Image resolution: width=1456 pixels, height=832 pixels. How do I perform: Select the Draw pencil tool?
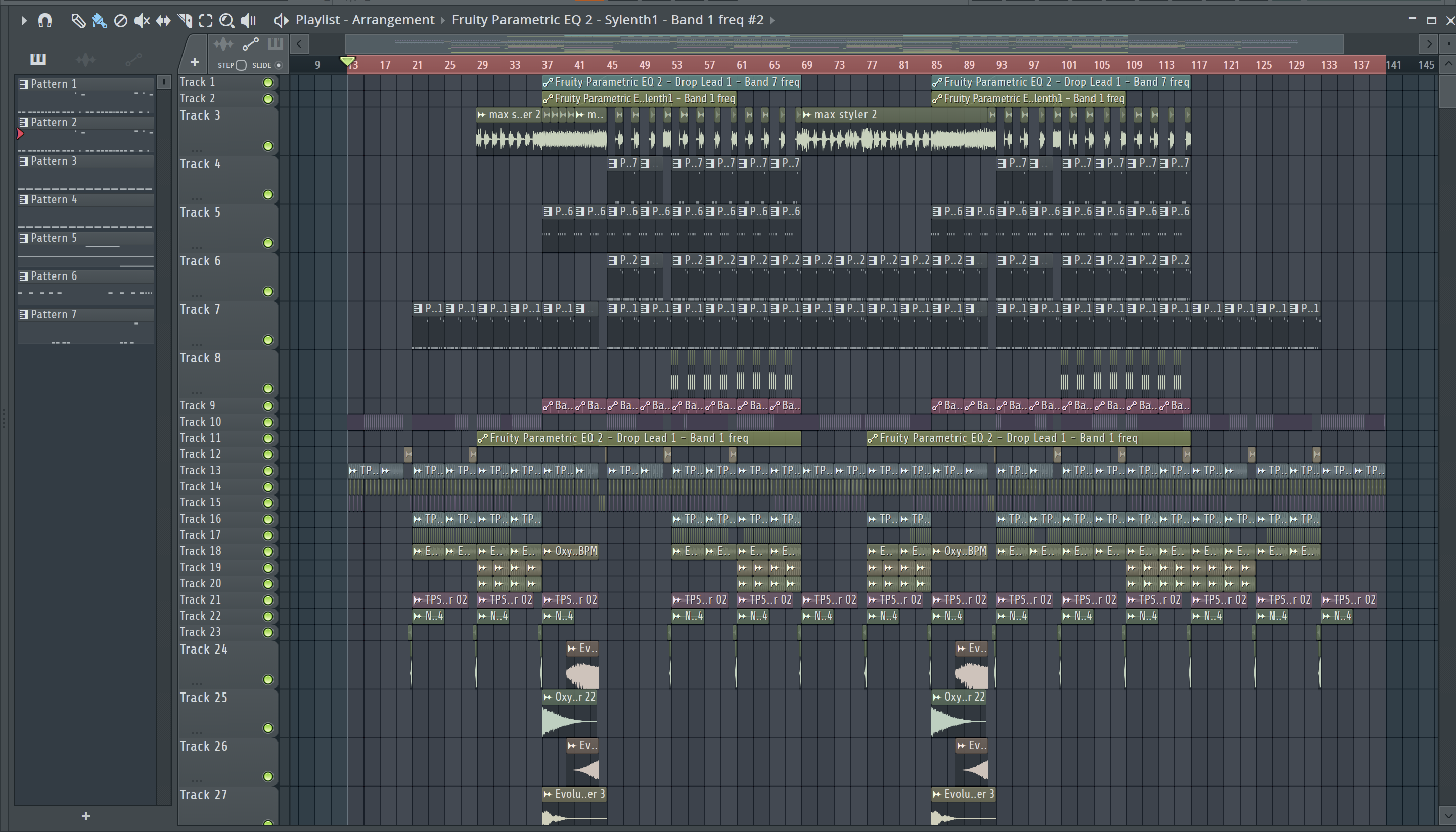(78, 21)
